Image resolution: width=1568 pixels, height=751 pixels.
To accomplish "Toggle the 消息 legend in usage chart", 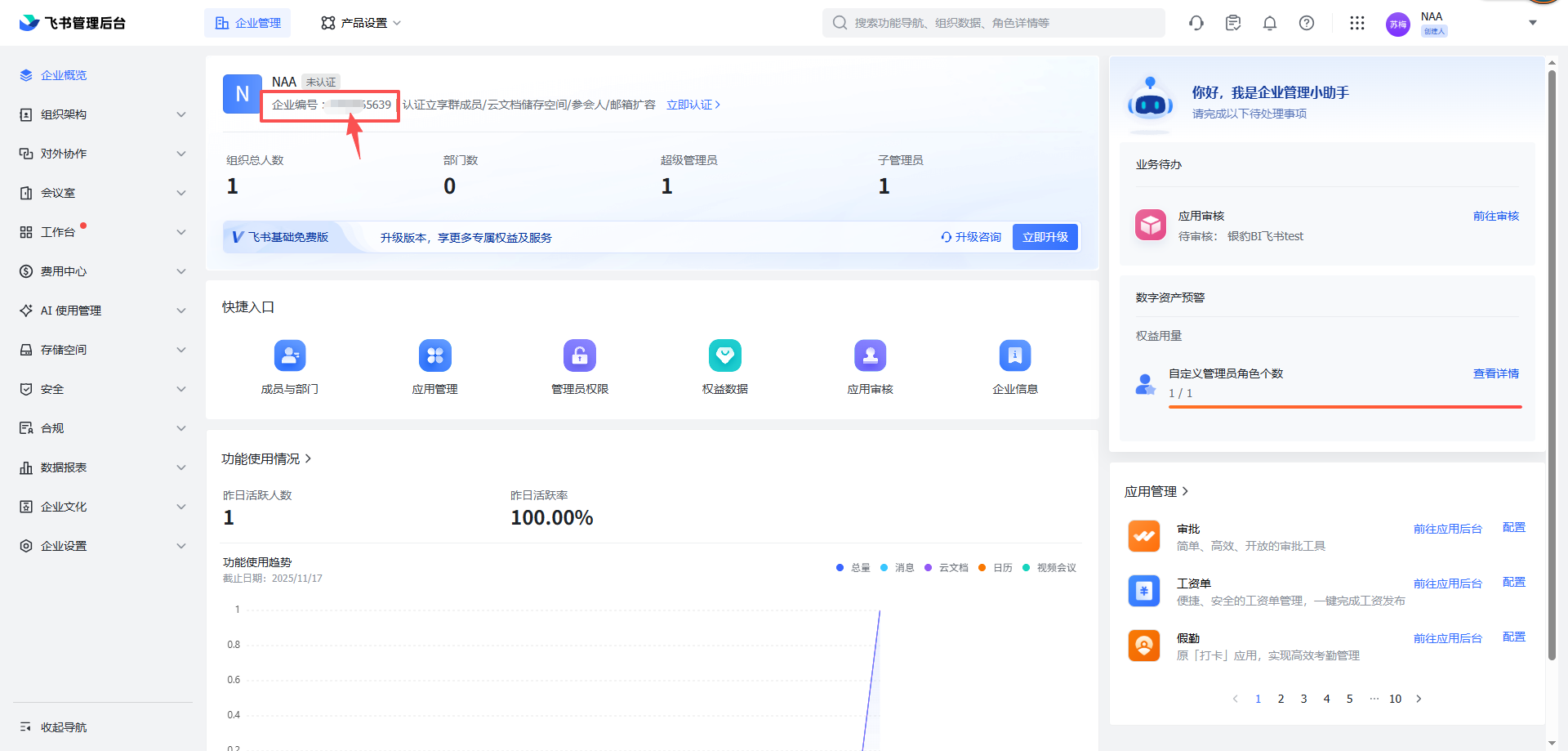I will 898,568.
